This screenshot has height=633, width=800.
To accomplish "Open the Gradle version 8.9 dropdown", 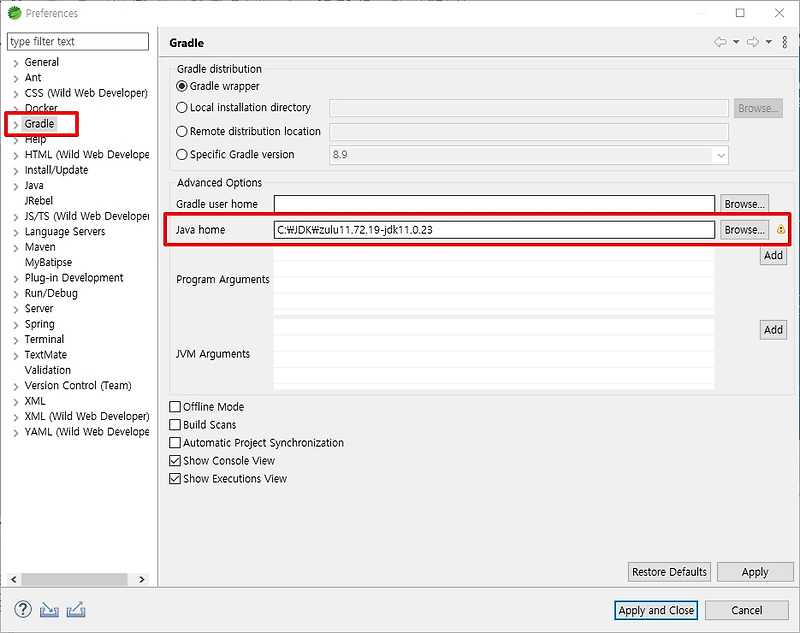I will (723, 155).
